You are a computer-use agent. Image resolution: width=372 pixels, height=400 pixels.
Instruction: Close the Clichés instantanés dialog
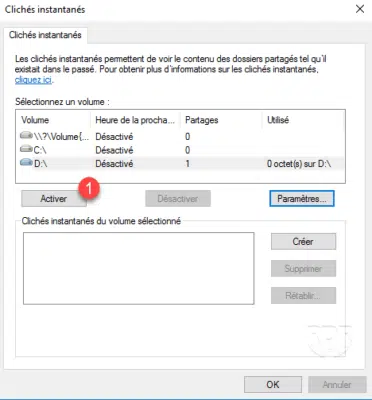click(360, 9)
